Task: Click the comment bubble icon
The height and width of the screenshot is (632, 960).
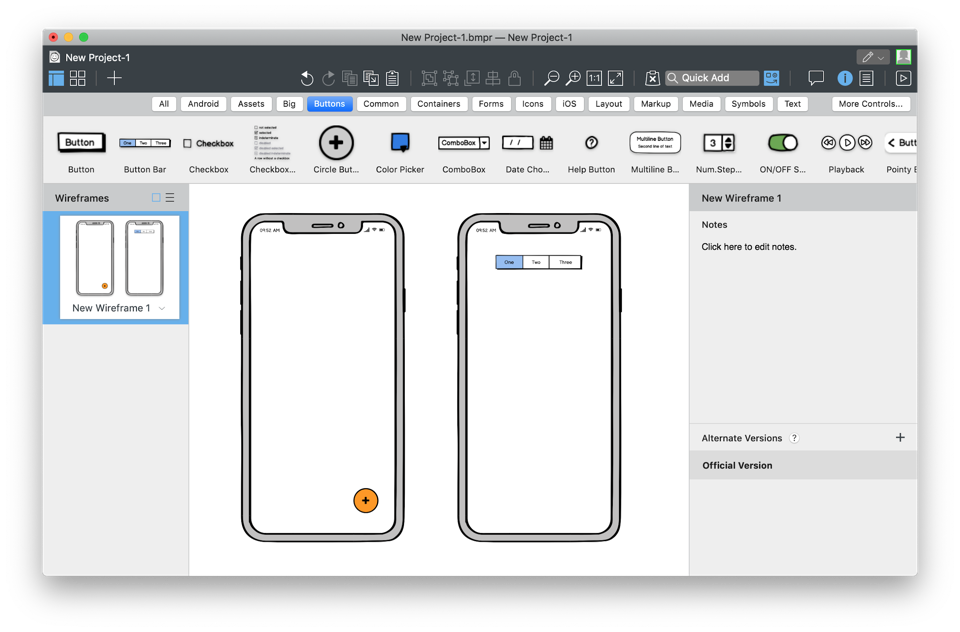Action: [x=816, y=77]
